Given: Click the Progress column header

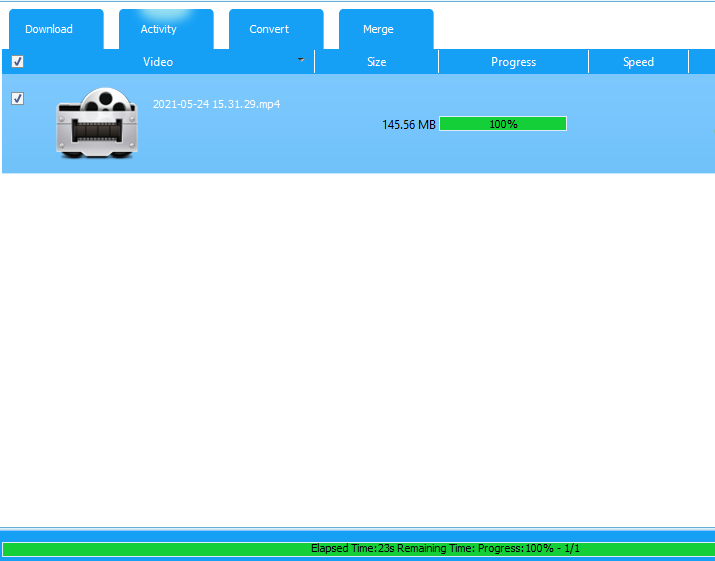Looking at the screenshot, I should pos(513,62).
